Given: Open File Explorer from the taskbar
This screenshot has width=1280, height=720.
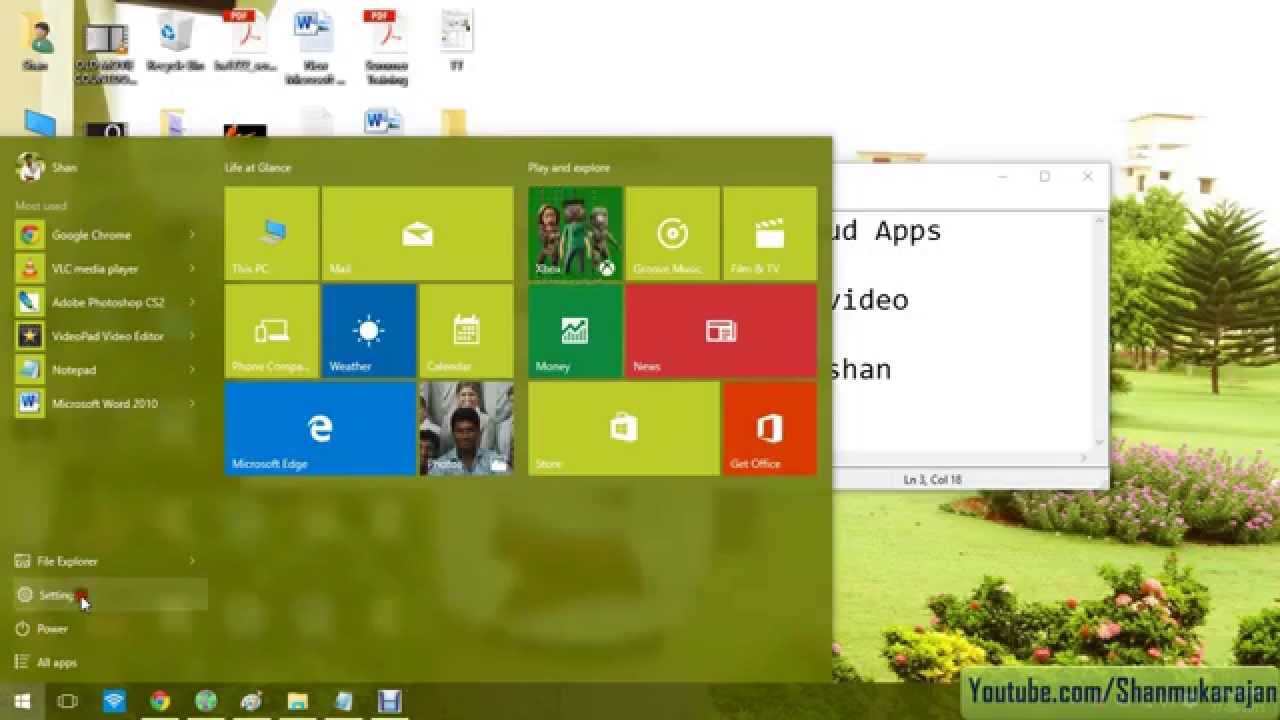Looking at the screenshot, I should click(297, 701).
